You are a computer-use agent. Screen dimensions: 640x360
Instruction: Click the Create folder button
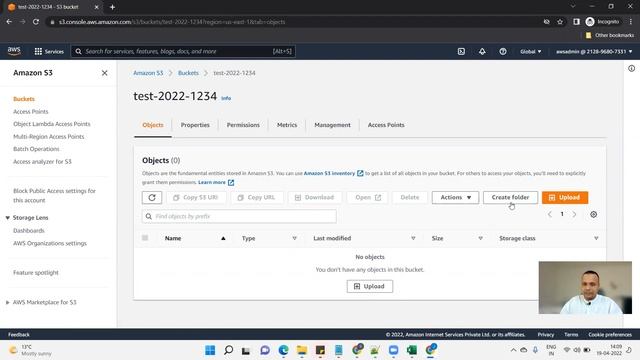click(510, 198)
